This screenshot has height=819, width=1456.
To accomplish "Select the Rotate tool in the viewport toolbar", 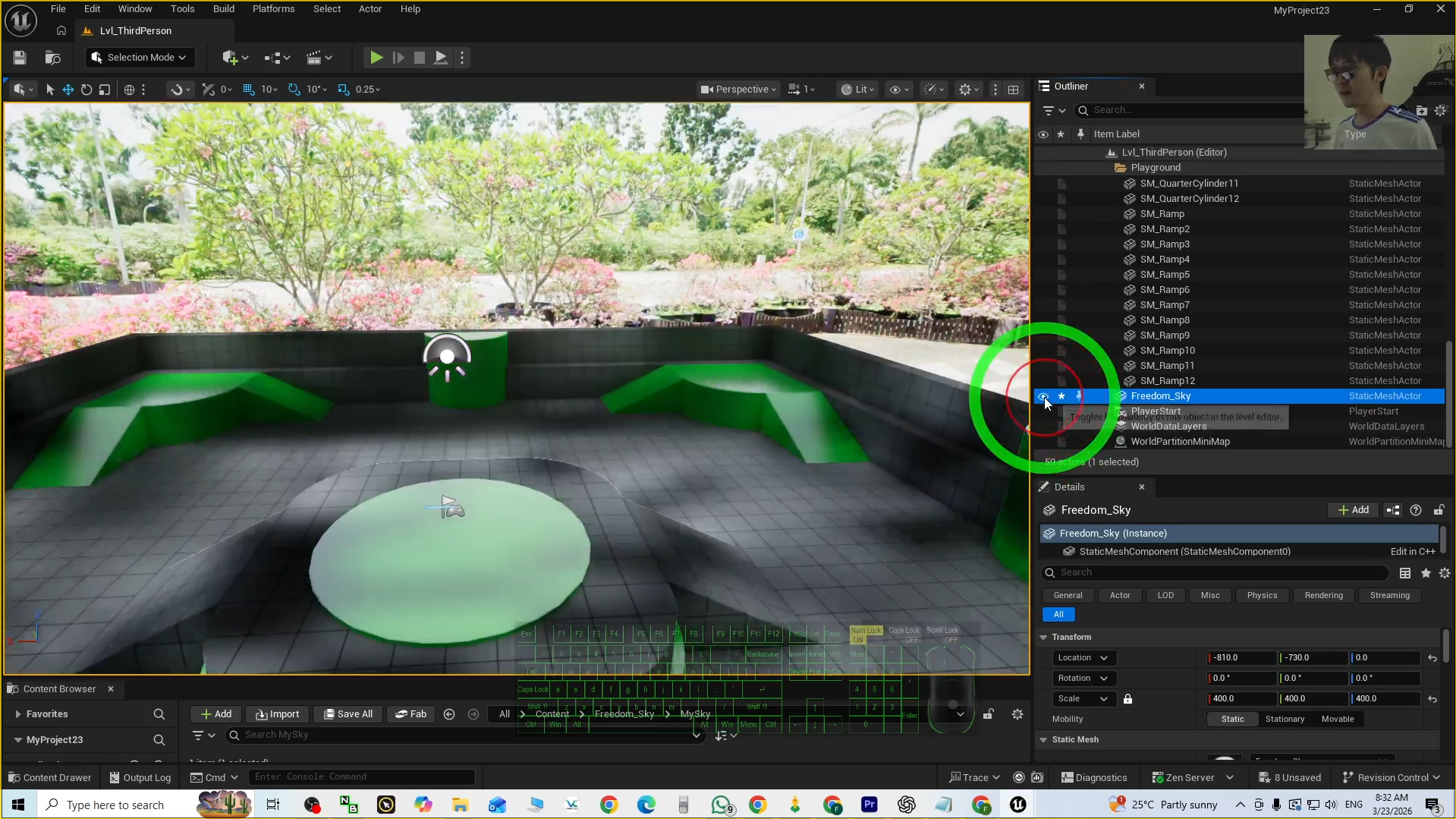I will pos(86,89).
